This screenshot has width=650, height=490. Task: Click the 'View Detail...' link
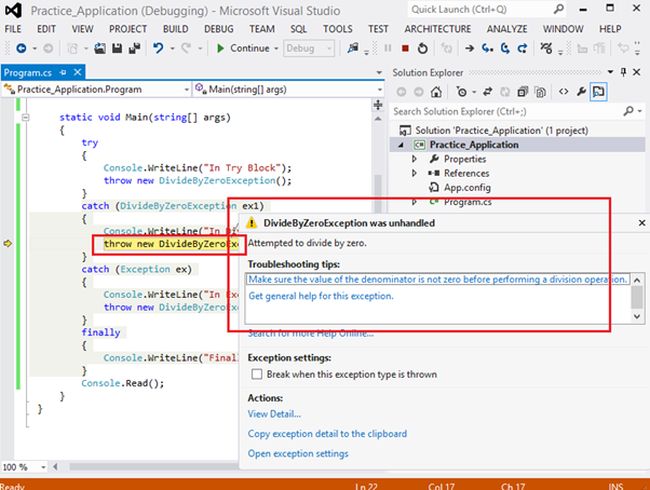click(274, 414)
